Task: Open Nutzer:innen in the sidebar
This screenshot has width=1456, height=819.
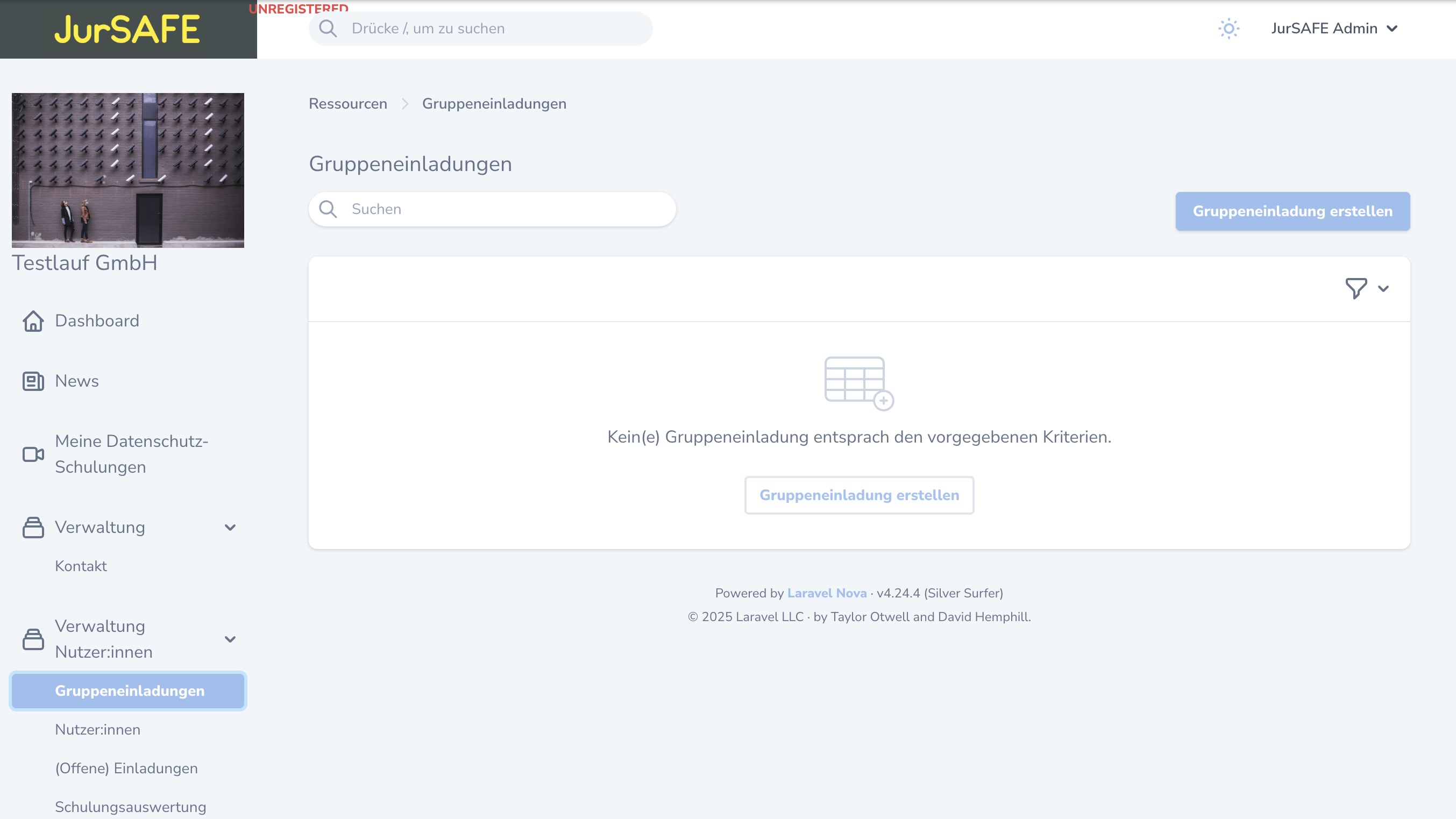Action: 97,729
